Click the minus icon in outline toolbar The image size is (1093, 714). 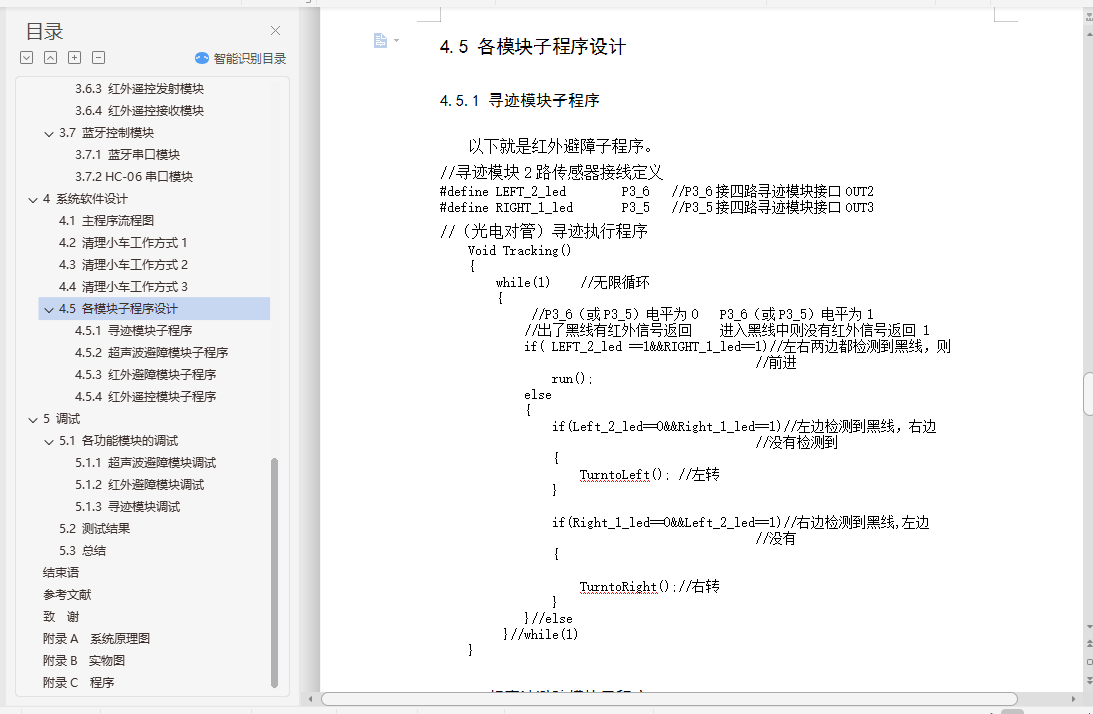coord(98,58)
